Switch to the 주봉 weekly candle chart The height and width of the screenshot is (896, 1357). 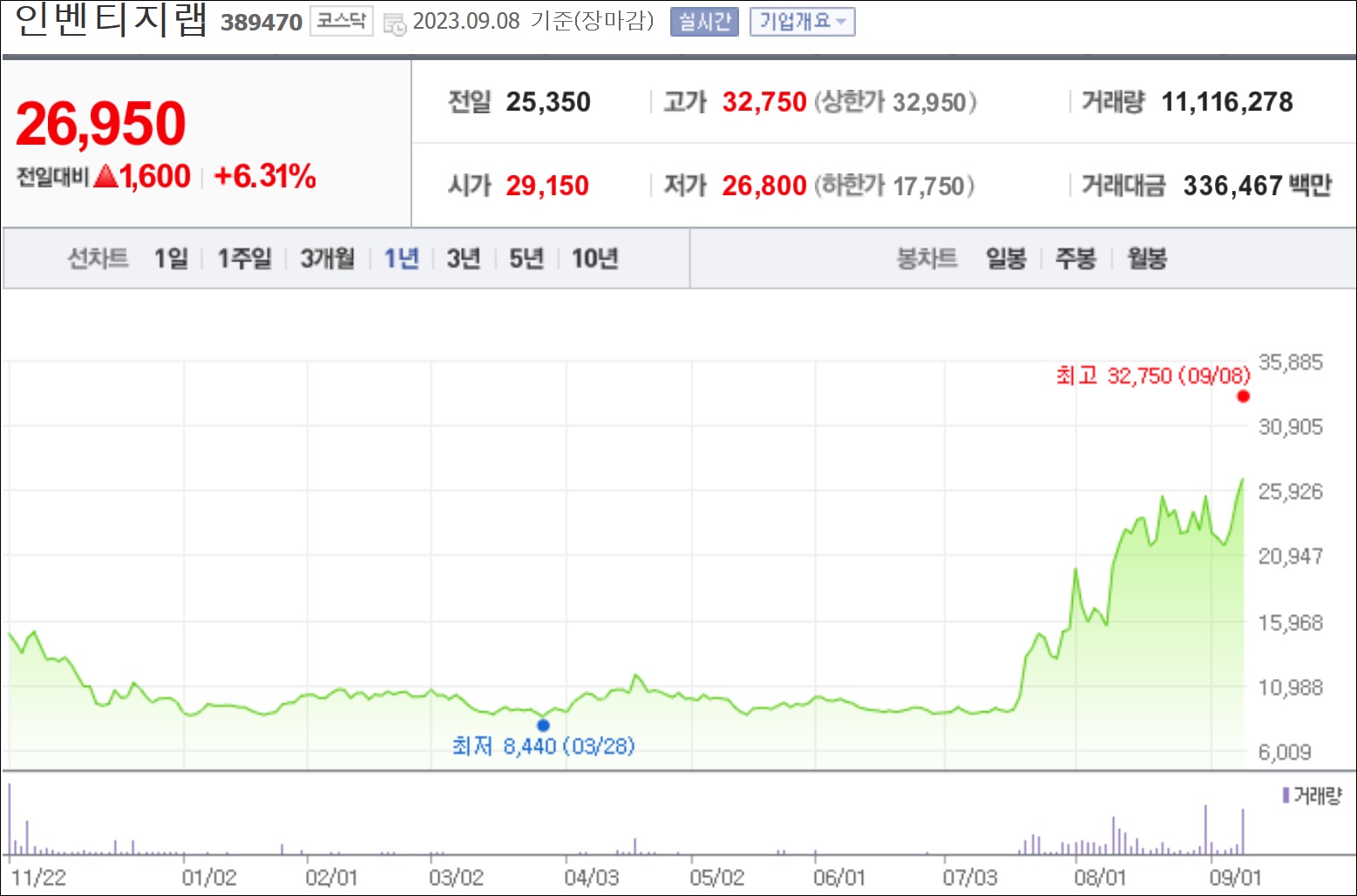point(1075,258)
